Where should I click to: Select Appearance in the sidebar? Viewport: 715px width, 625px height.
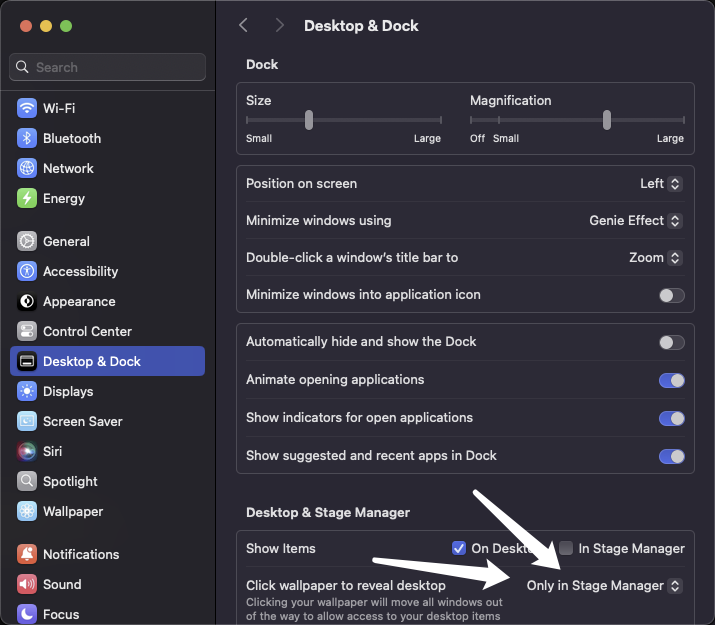coord(107,301)
